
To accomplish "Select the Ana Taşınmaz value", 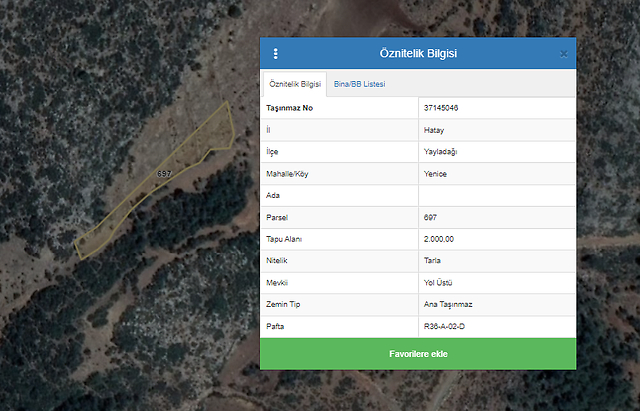I will coord(446,305).
